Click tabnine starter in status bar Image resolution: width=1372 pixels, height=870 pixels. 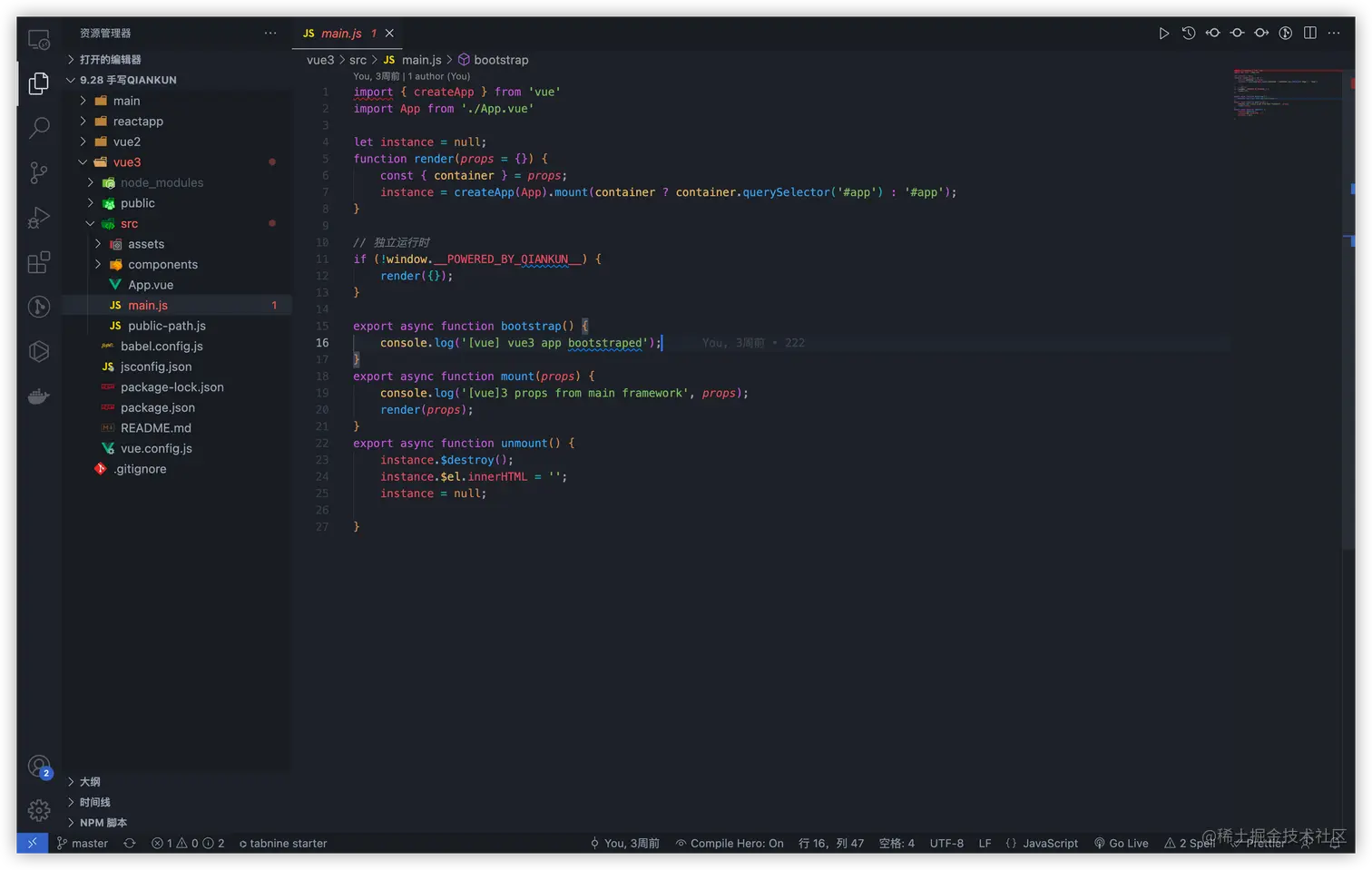point(282,843)
